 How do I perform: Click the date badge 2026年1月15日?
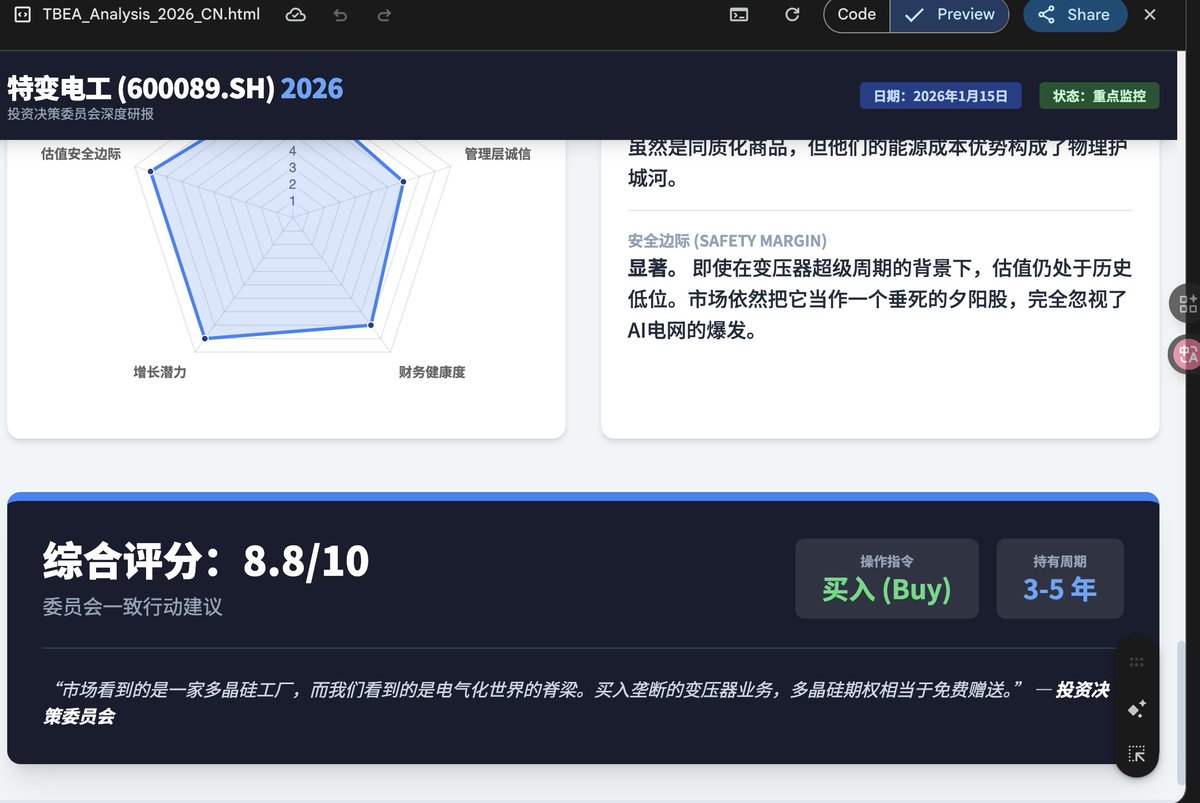(x=940, y=96)
